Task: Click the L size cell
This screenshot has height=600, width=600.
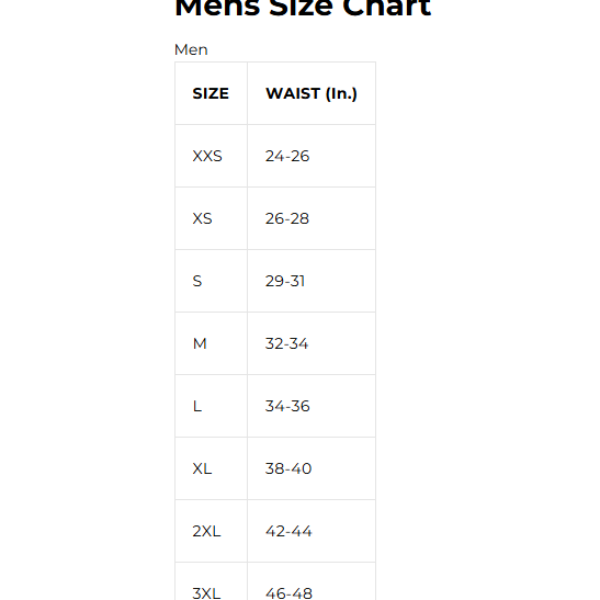Action: pyautogui.click(x=197, y=406)
